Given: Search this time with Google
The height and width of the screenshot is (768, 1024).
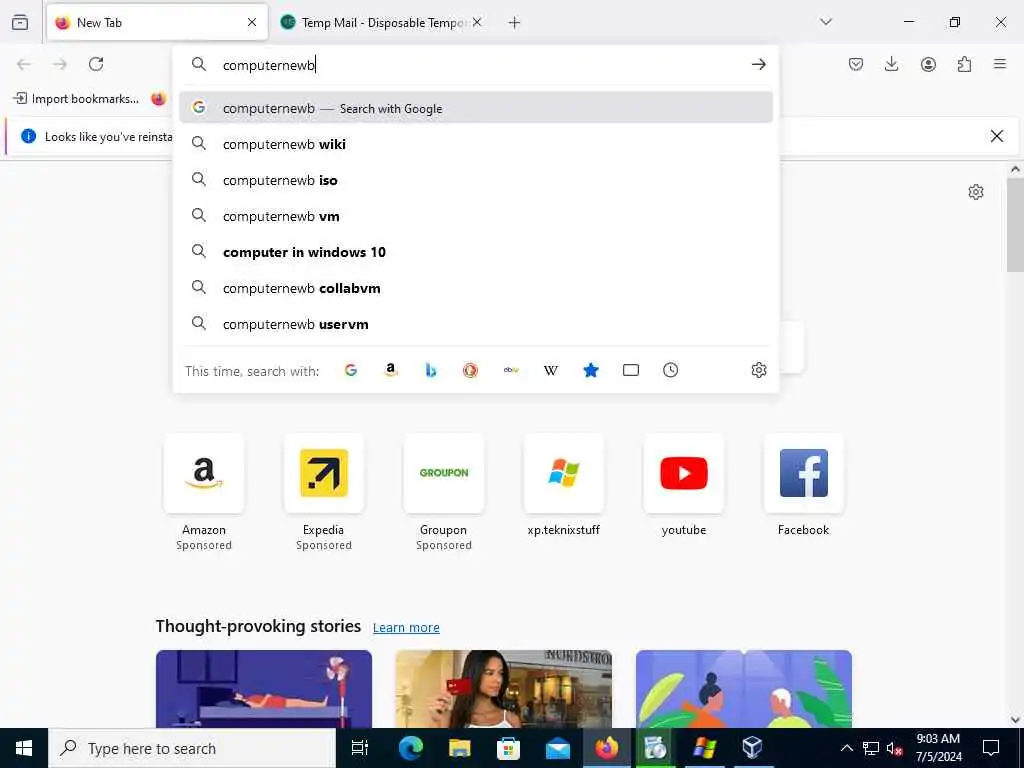Looking at the screenshot, I should (x=351, y=370).
